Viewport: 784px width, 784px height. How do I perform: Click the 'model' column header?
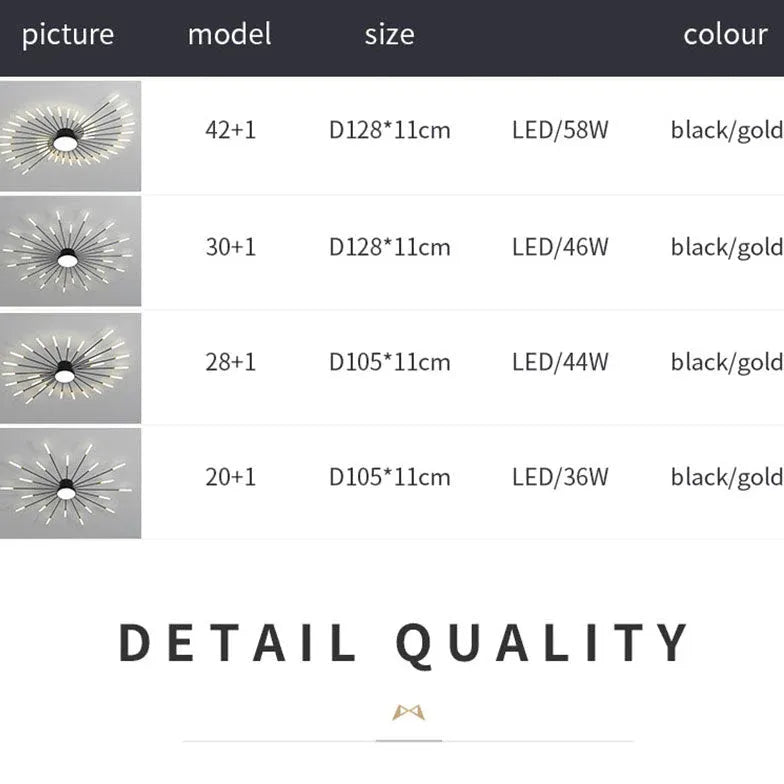point(230,34)
